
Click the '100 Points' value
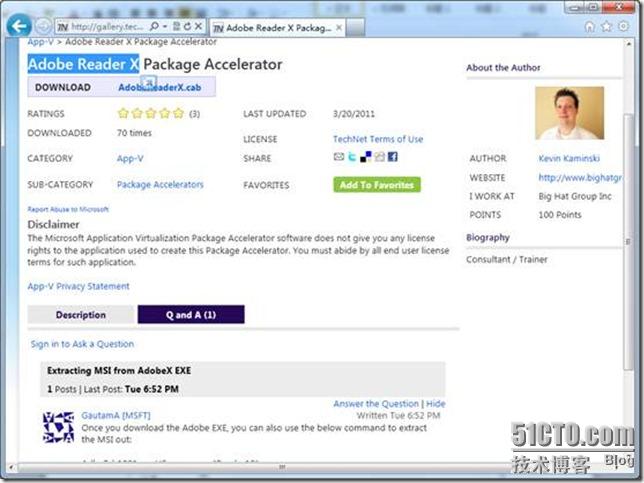(560, 215)
